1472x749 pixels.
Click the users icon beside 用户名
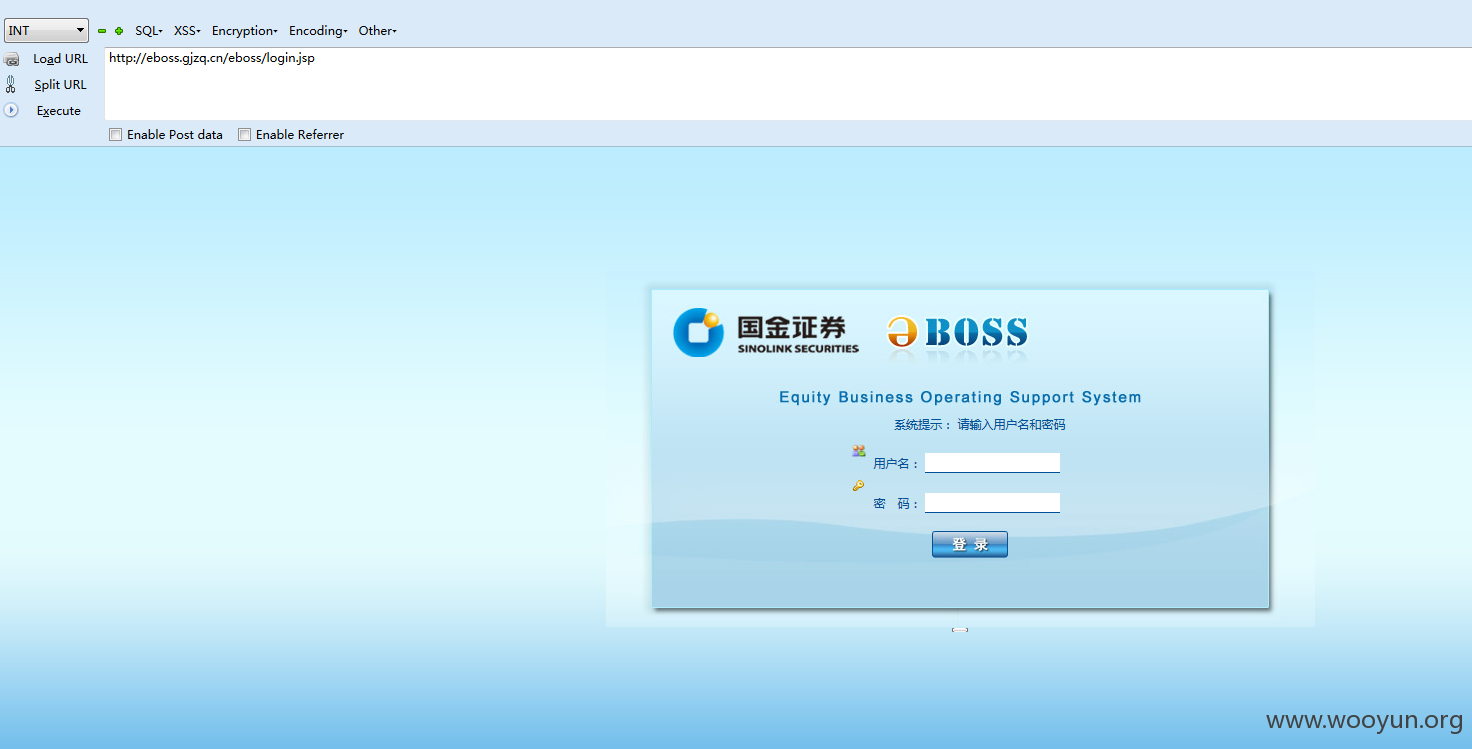click(858, 451)
